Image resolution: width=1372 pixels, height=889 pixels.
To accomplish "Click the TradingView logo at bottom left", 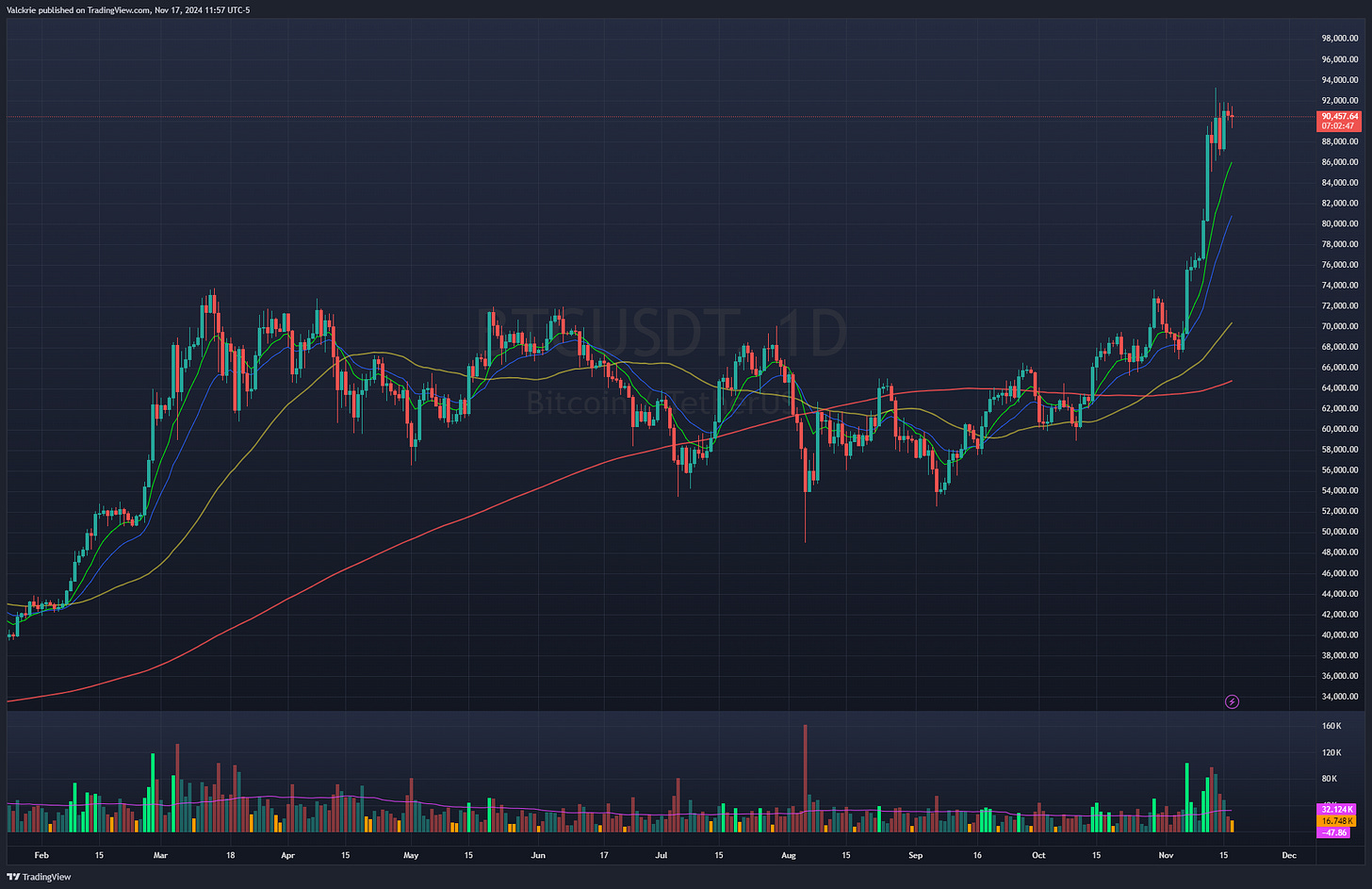I will click(40, 877).
